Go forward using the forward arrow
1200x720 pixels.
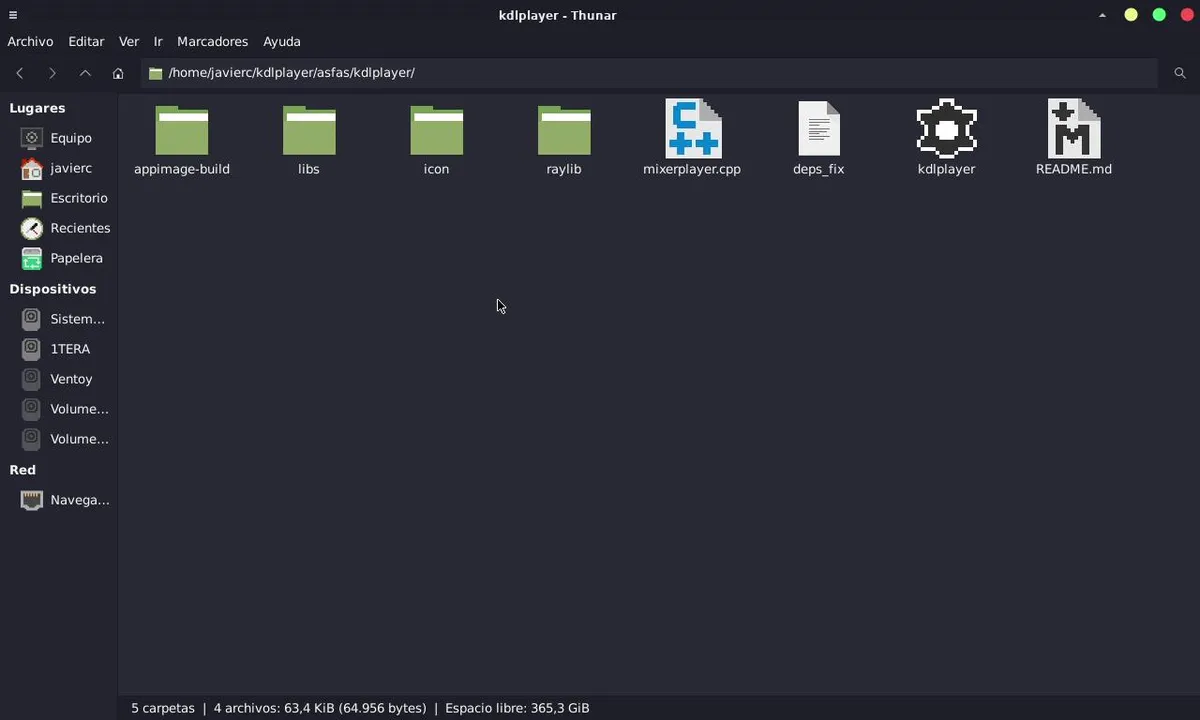(x=52, y=73)
